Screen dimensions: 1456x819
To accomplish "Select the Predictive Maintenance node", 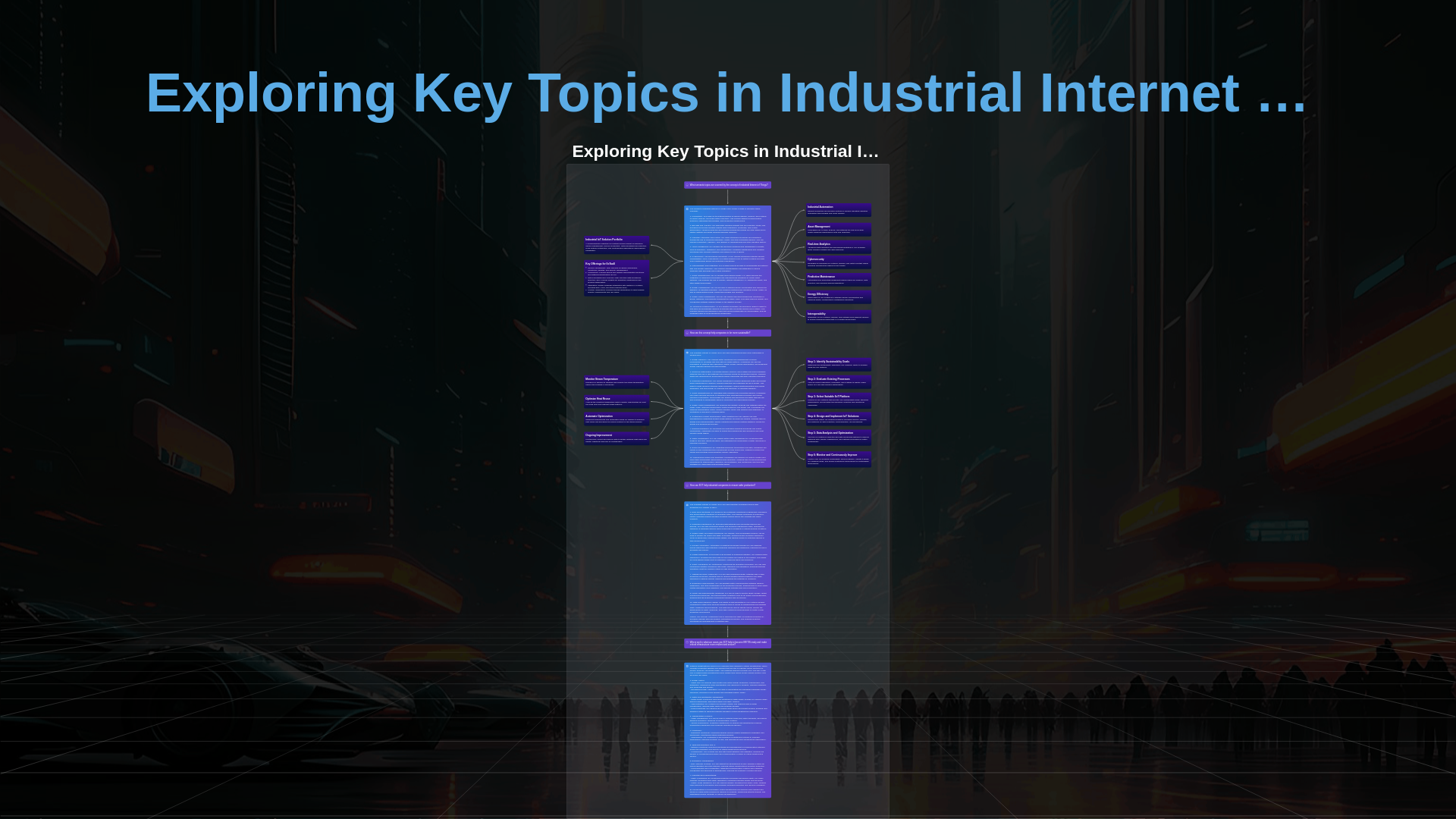I will [838, 278].
